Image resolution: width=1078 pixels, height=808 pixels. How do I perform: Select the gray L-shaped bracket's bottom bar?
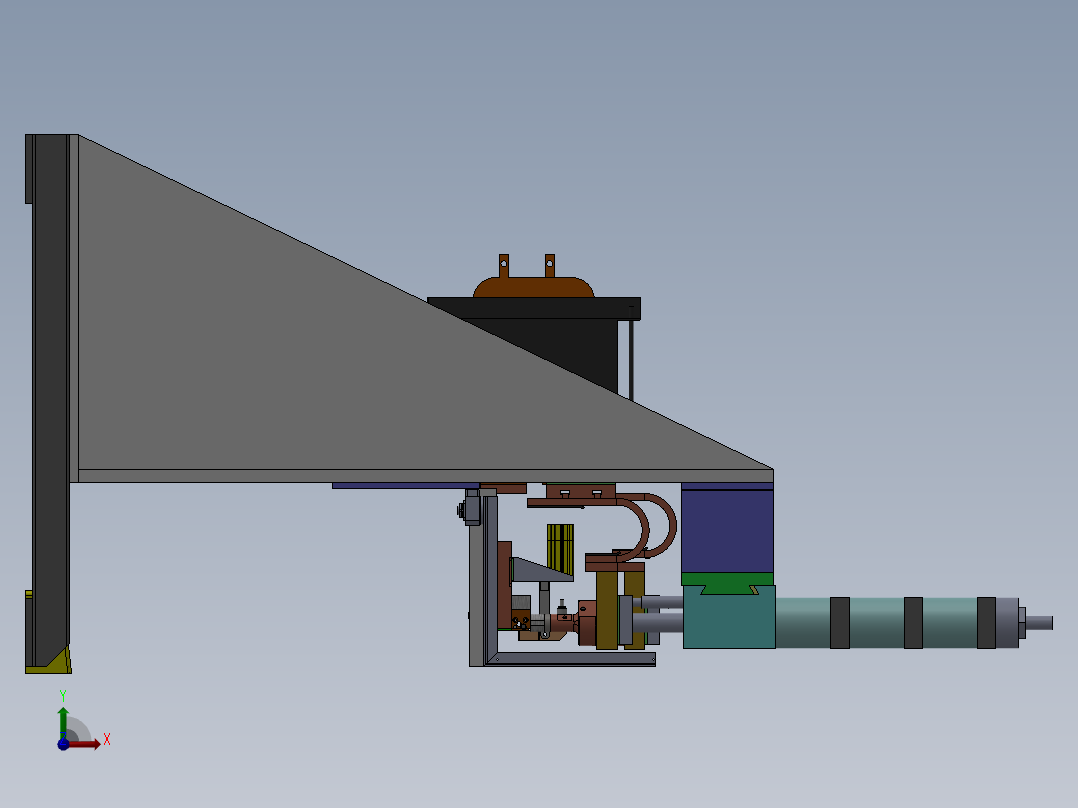pos(570,659)
